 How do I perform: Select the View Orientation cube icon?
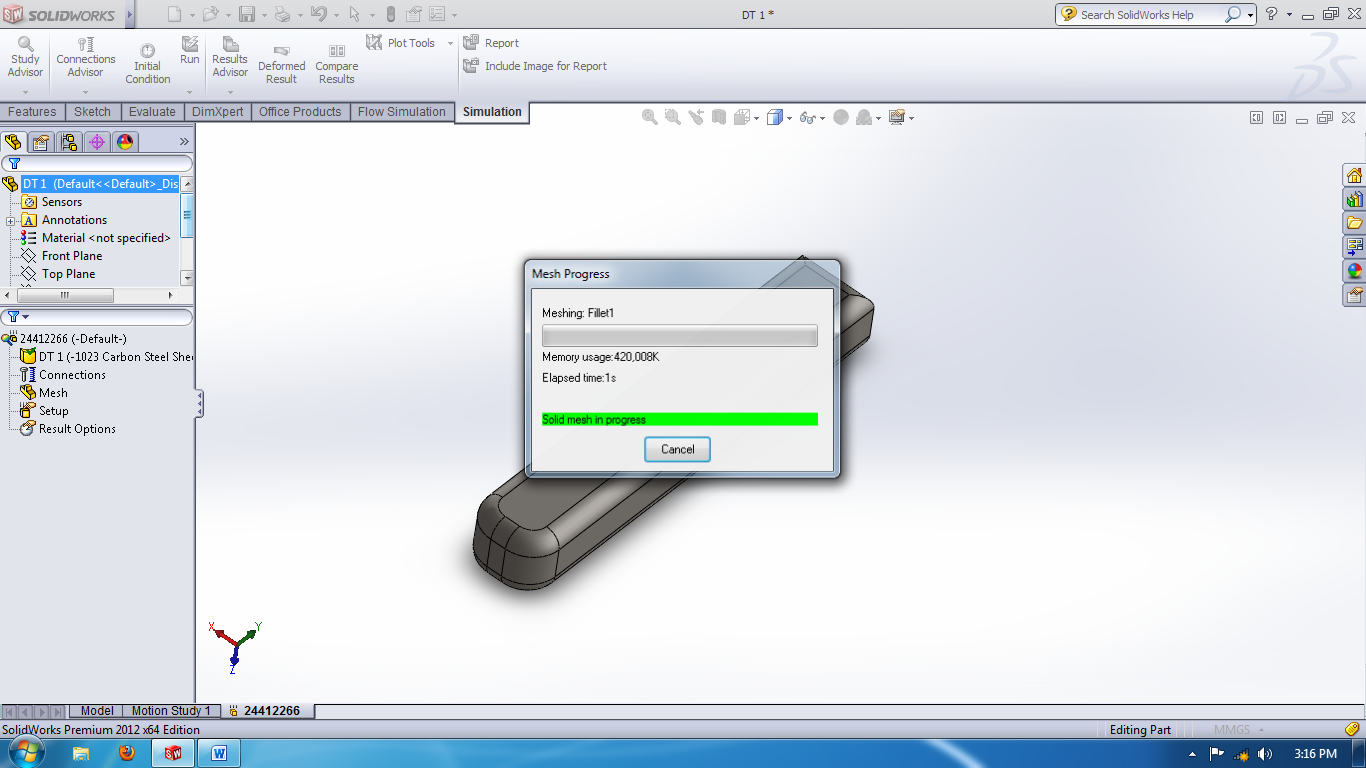tap(742, 117)
